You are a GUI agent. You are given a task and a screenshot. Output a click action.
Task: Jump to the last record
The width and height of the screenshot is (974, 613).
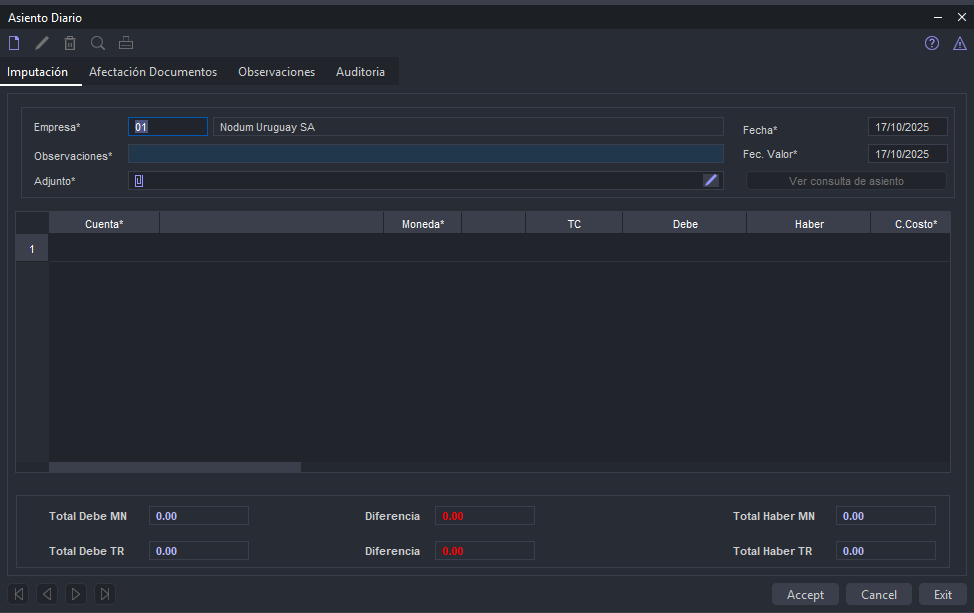(x=104, y=594)
